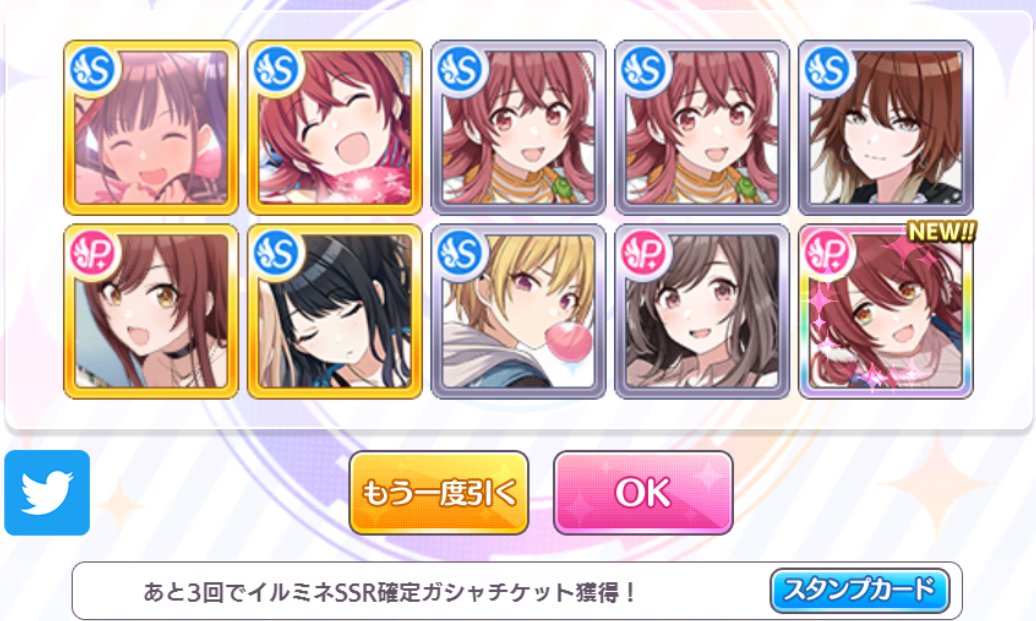This screenshot has height=621, width=1036.
Task: Select the gold P-type card with choker girl
Action: 151,312
